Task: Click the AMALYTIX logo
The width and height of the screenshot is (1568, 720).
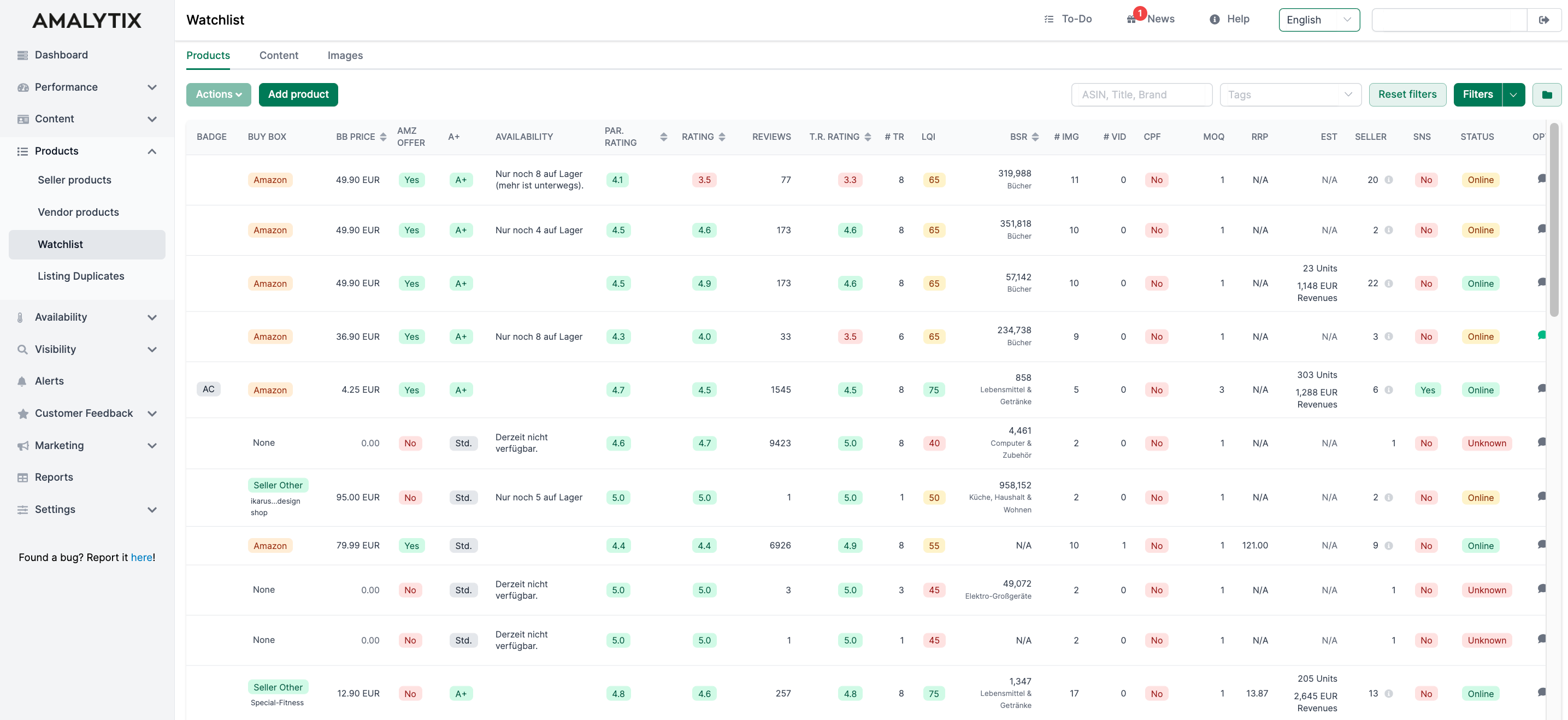Action: tap(87, 20)
